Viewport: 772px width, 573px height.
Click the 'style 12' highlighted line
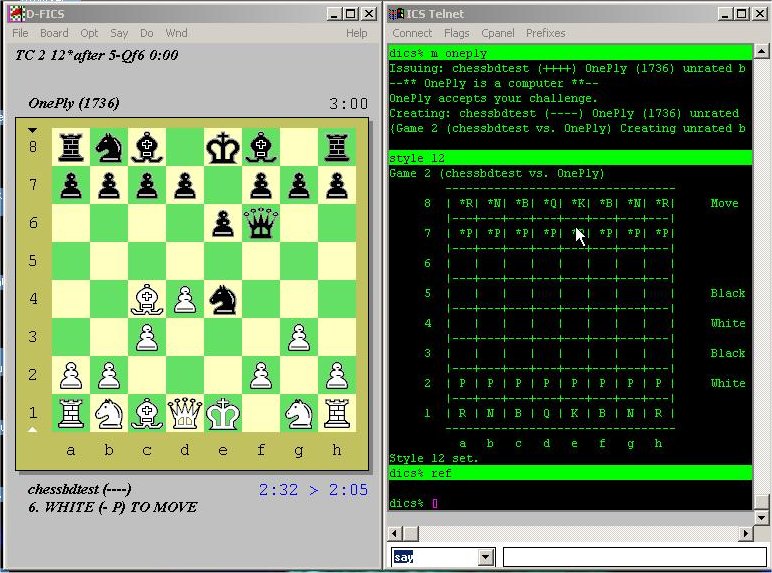click(x=570, y=158)
